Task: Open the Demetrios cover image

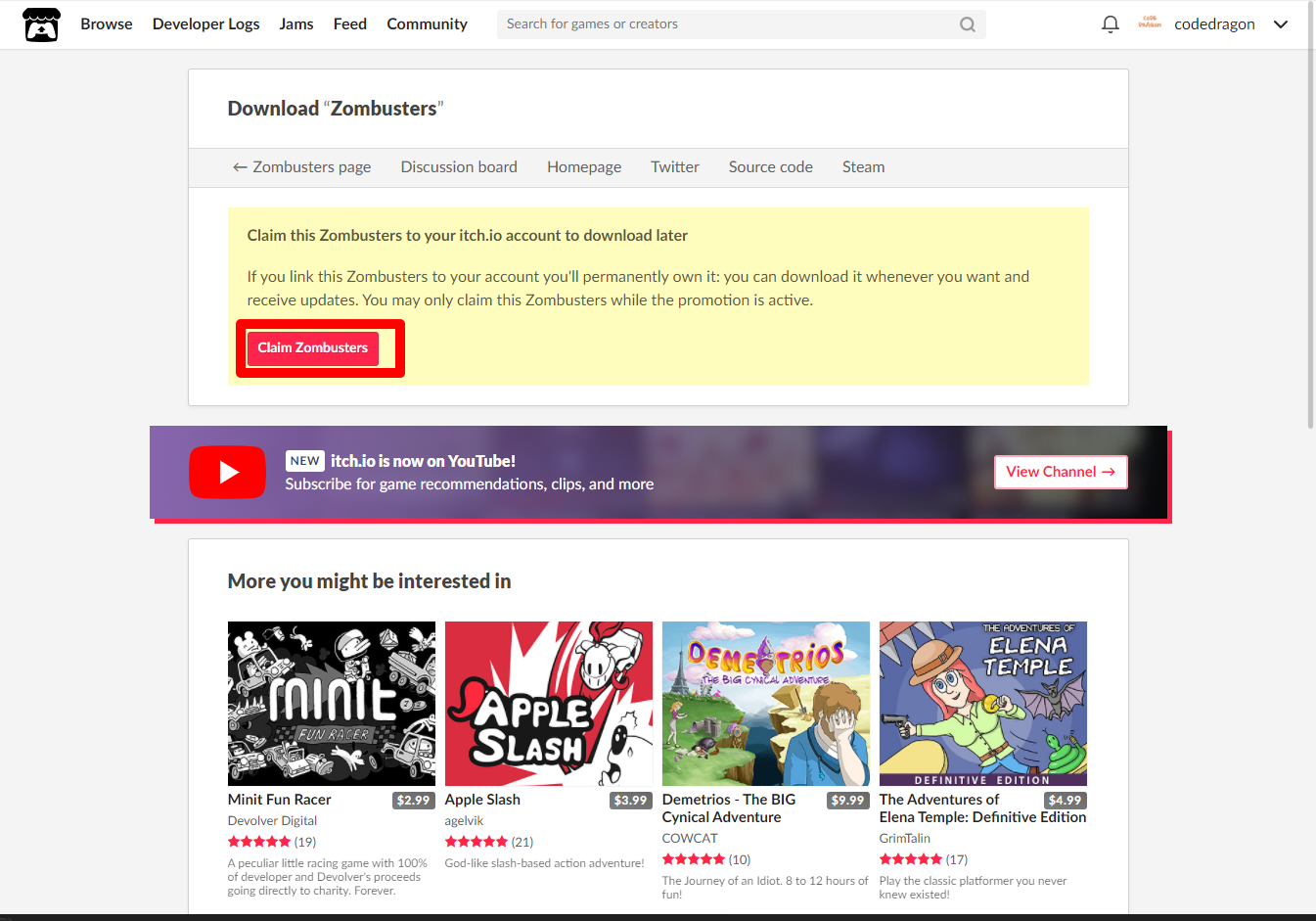Action: (x=766, y=704)
